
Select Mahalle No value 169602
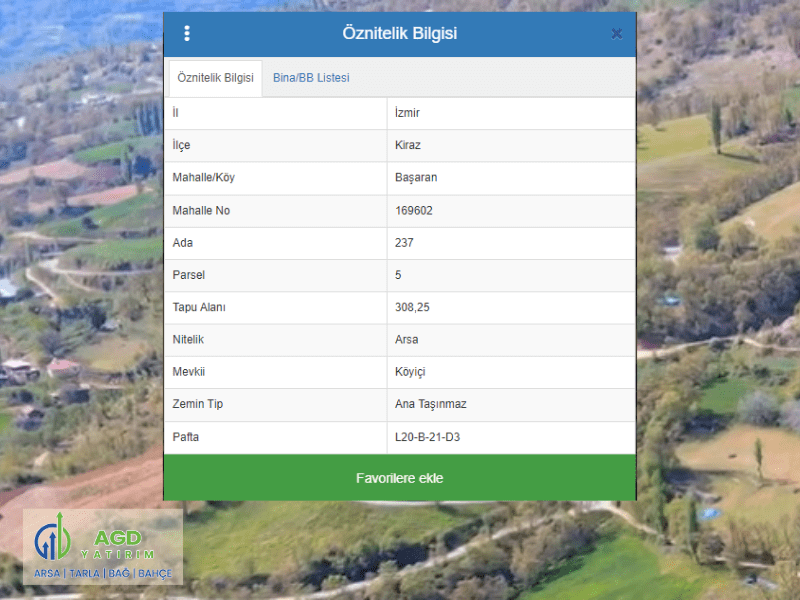pyautogui.click(x=414, y=210)
